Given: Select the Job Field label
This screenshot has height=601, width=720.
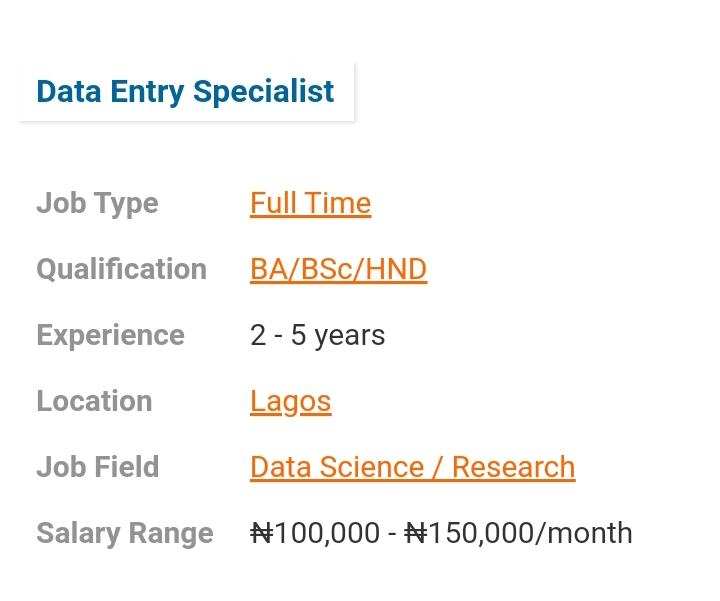Looking at the screenshot, I should tap(97, 467).
